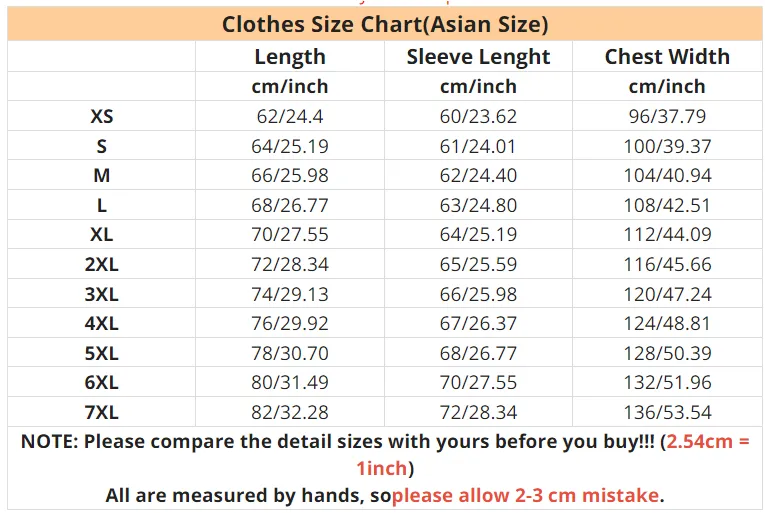
Task: Click the S size row label
Action: 101,146
